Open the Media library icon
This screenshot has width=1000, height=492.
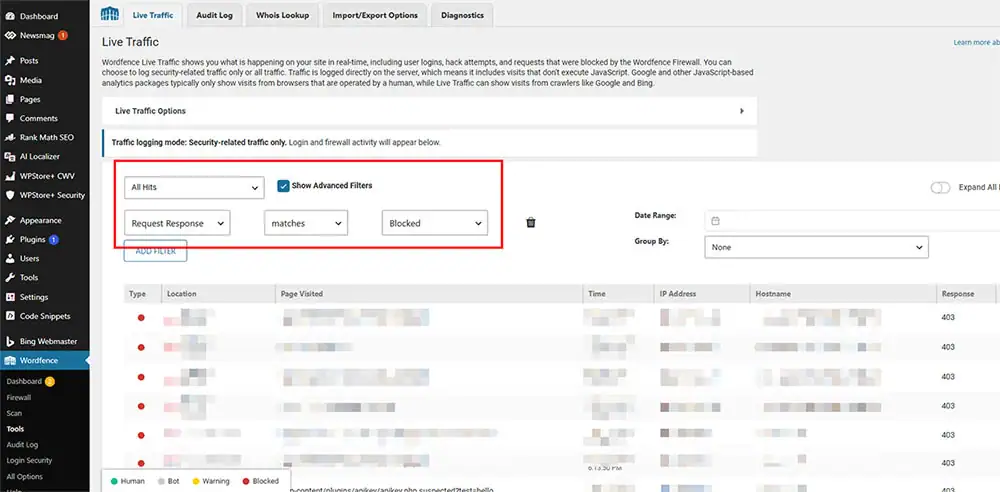pos(10,80)
